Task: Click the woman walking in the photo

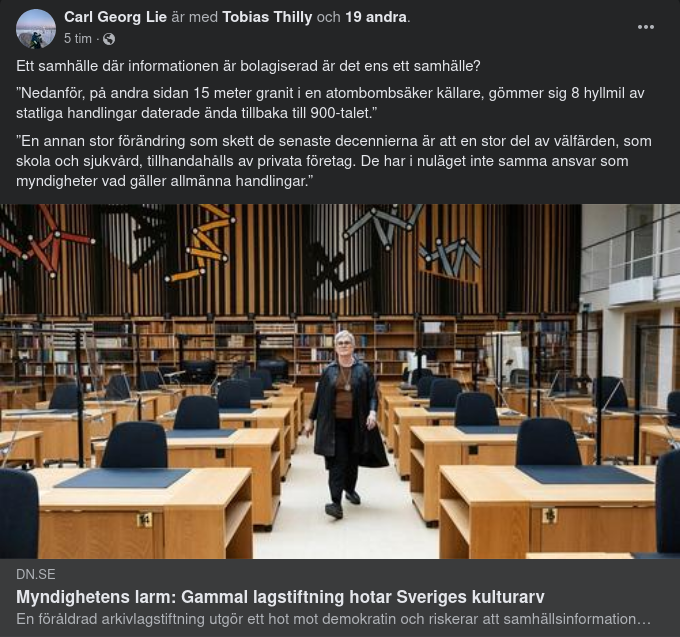Action: [346, 424]
